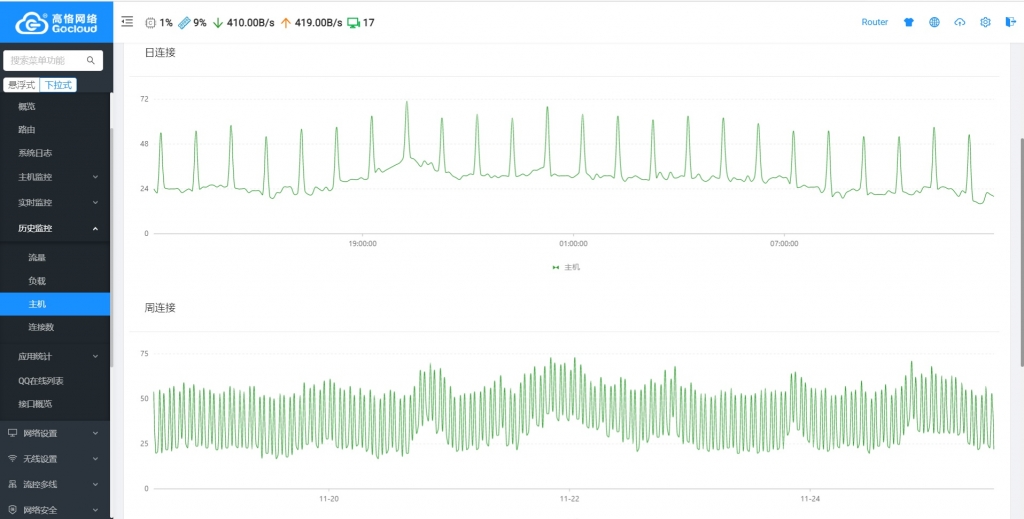This screenshot has width=1024, height=519.
Task: Collapse the sidebar with the hamburger icon
Action: click(x=127, y=22)
